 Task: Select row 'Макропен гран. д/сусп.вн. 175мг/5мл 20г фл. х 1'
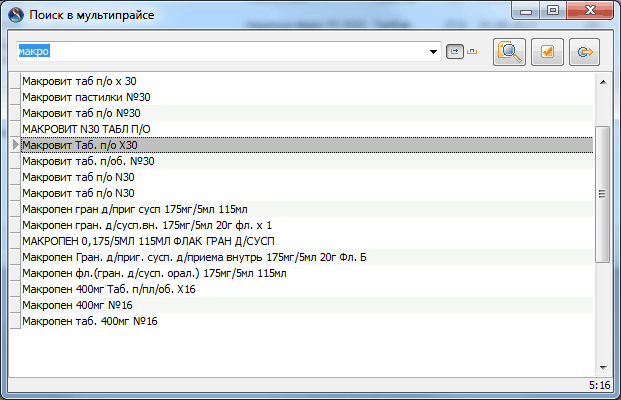pyautogui.click(x=307, y=225)
